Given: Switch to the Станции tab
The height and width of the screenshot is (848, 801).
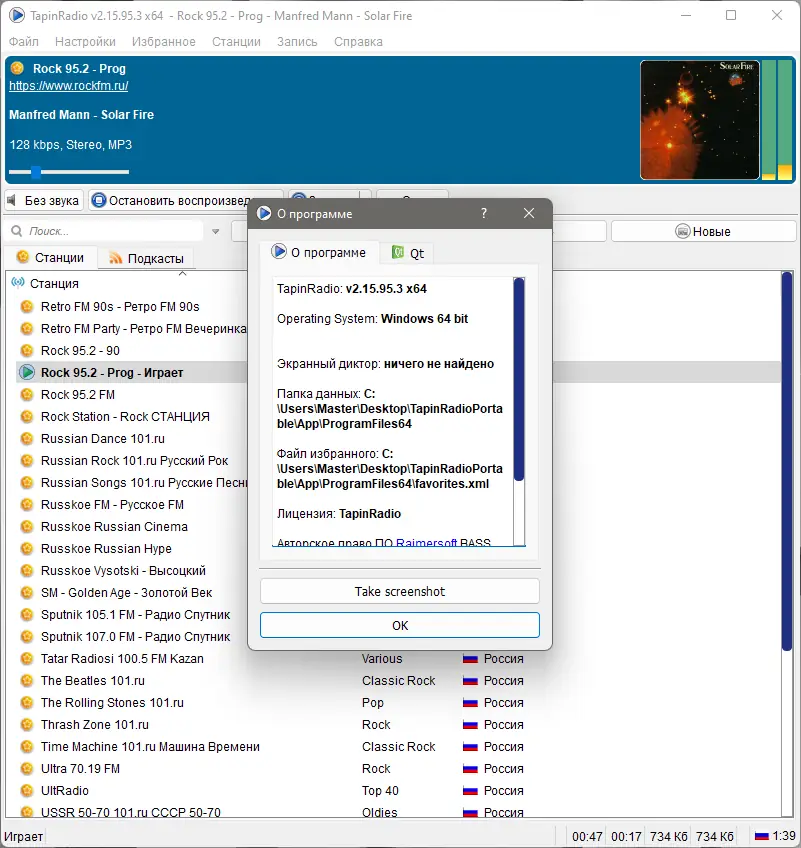Looking at the screenshot, I should 50,257.
